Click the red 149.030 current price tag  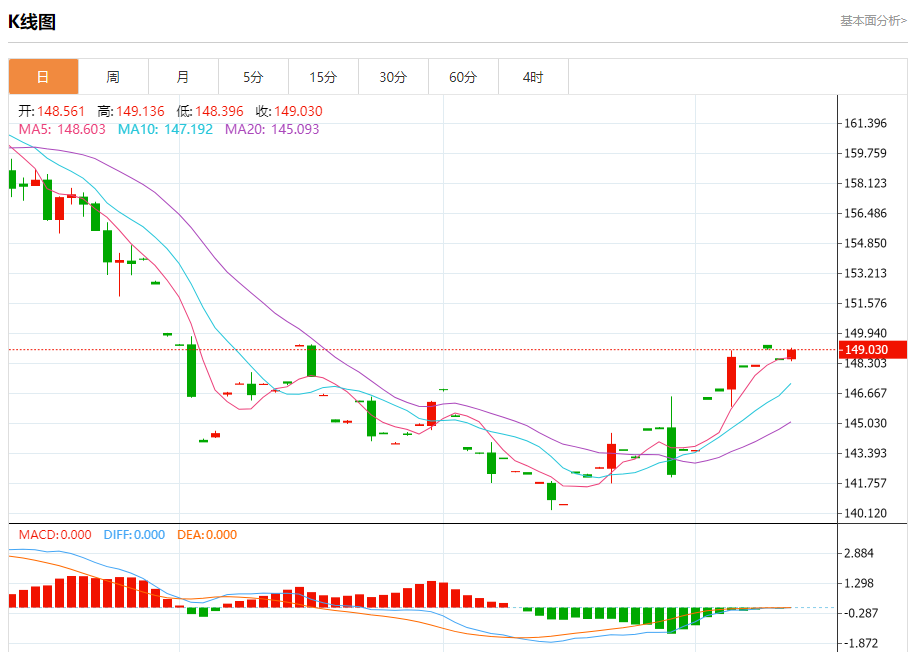[873, 350]
